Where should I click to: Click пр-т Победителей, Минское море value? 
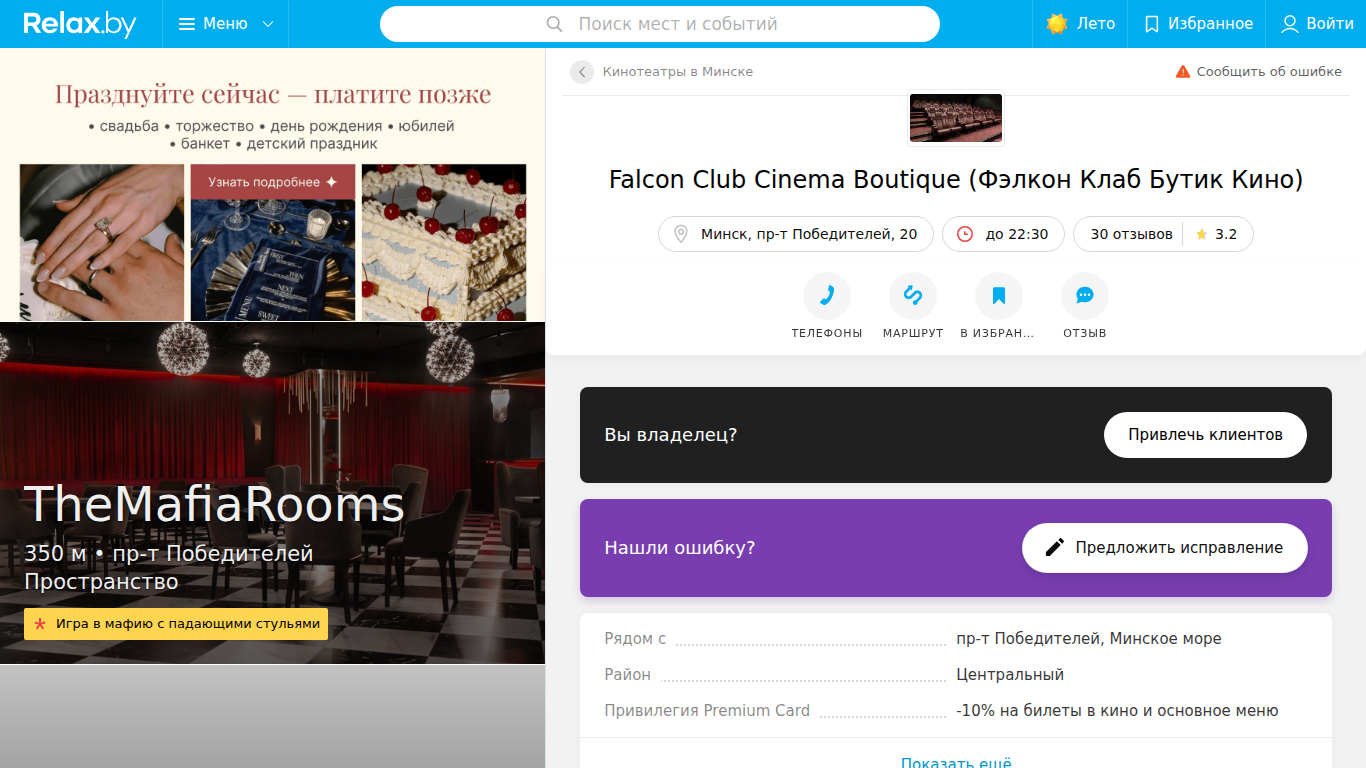[x=1089, y=639]
